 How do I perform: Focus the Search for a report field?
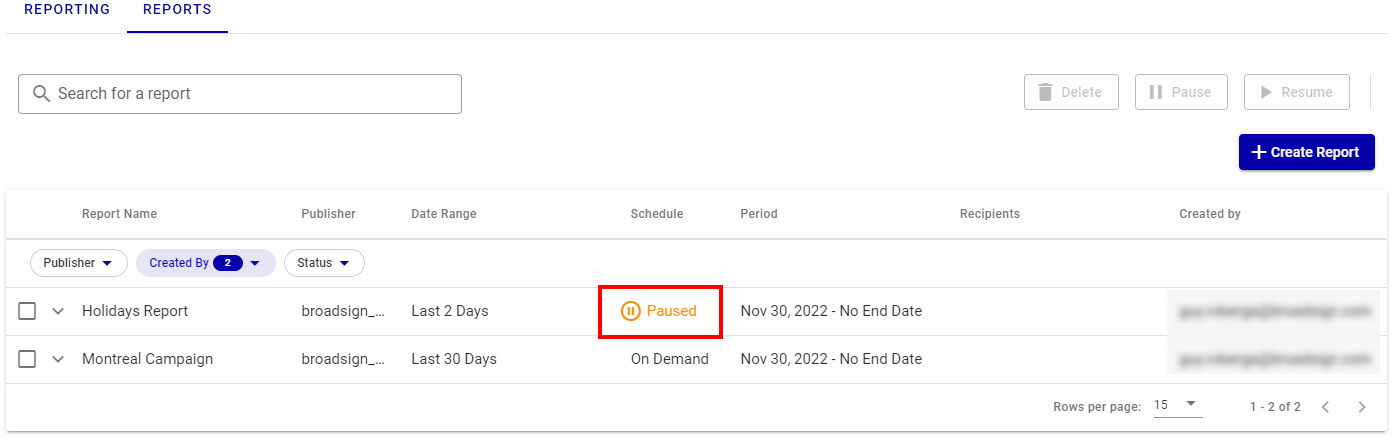250,93
